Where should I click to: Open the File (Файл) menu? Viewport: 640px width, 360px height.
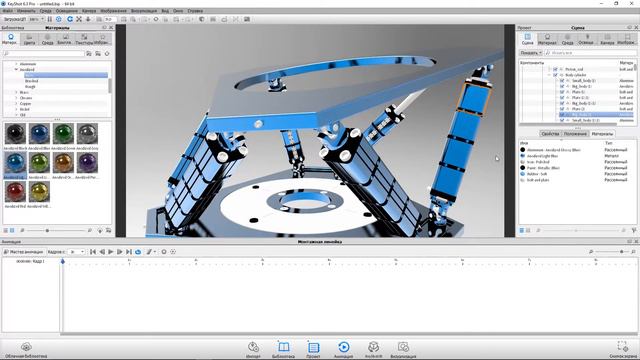pos(7,11)
